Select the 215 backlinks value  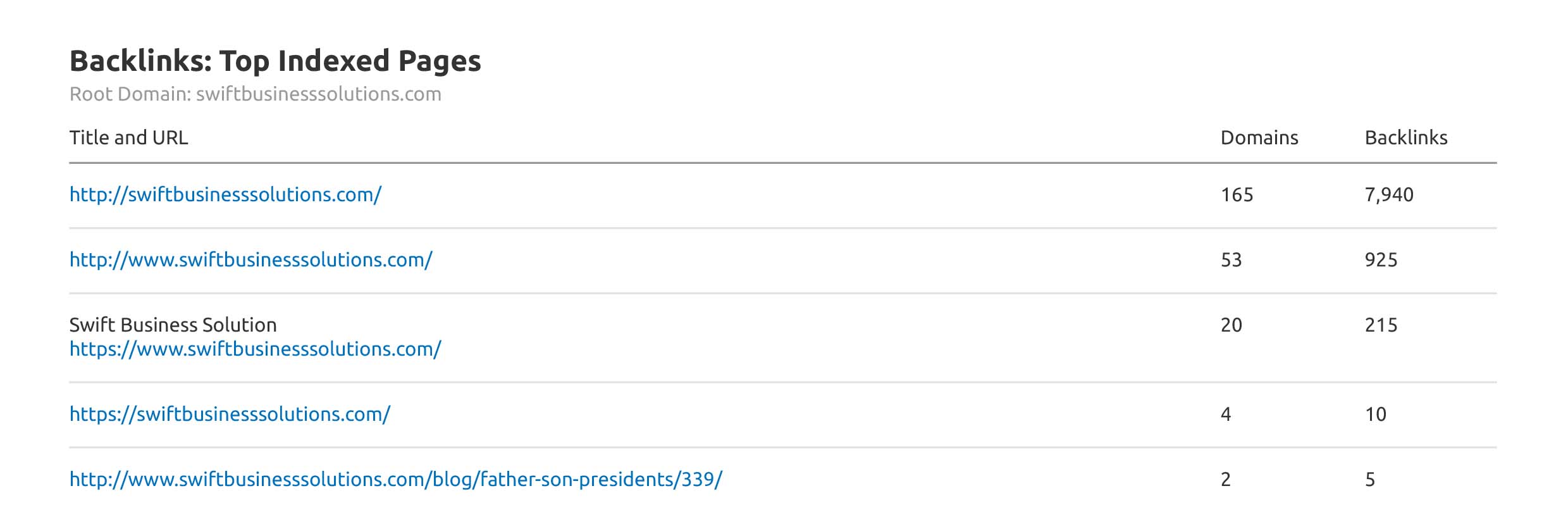[x=1381, y=325]
